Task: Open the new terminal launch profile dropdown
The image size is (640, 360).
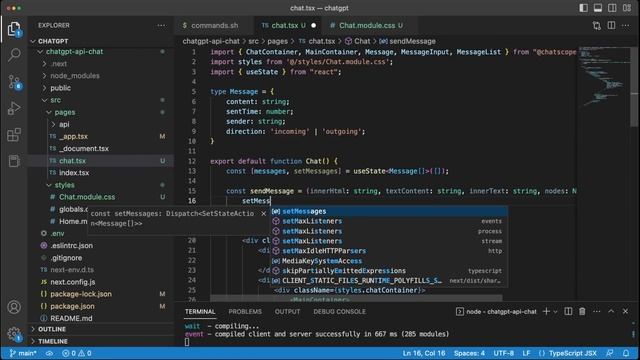Action: [555, 312]
